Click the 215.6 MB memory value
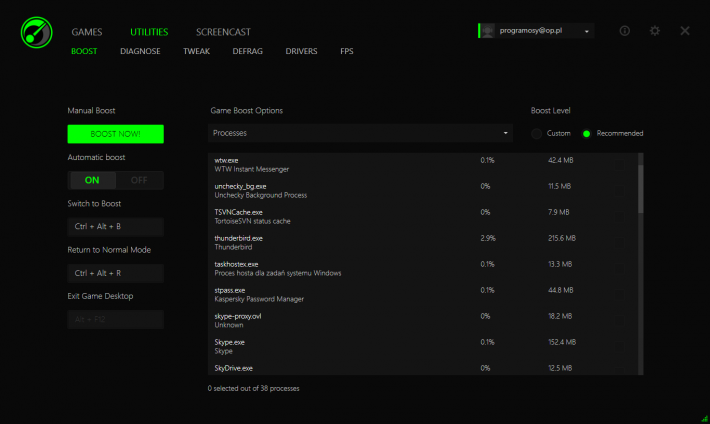This screenshot has height=424, width=710. pos(561,238)
